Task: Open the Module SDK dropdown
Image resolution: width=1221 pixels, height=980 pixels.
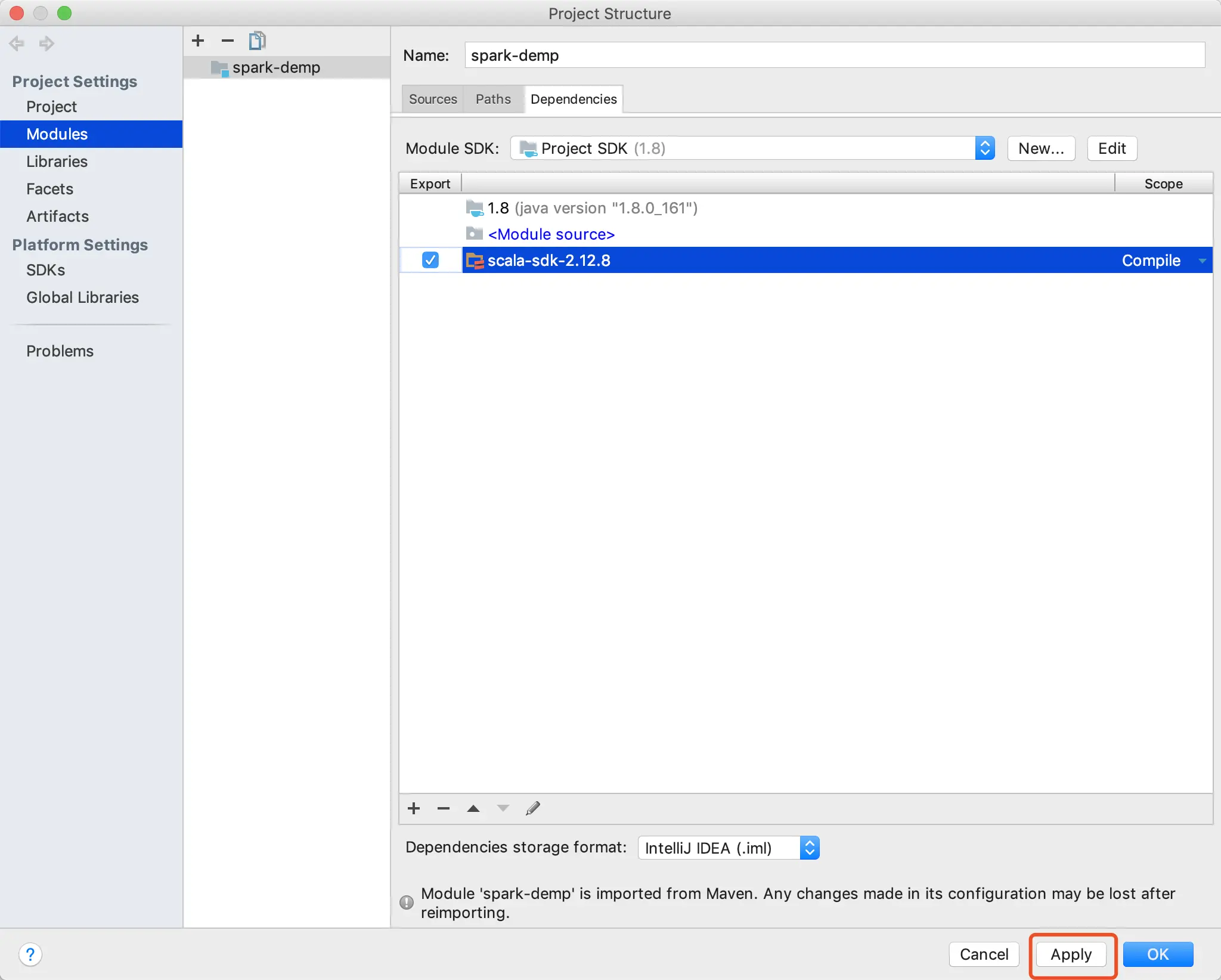Action: point(752,148)
